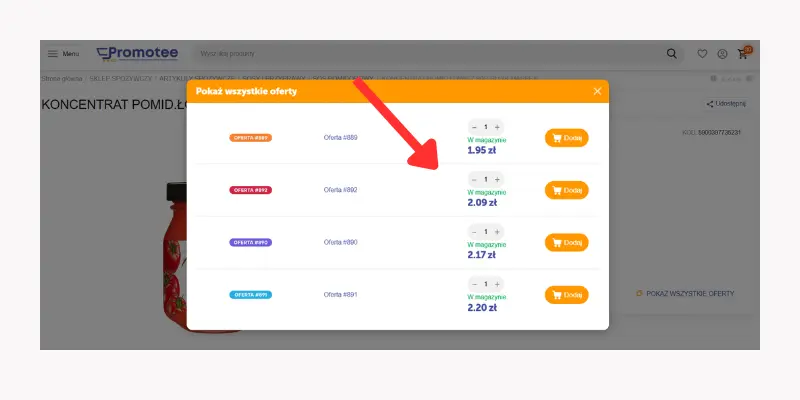Decrease quantity for offer #892
This screenshot has width=800, height=400.
click(x=474, y=179)
